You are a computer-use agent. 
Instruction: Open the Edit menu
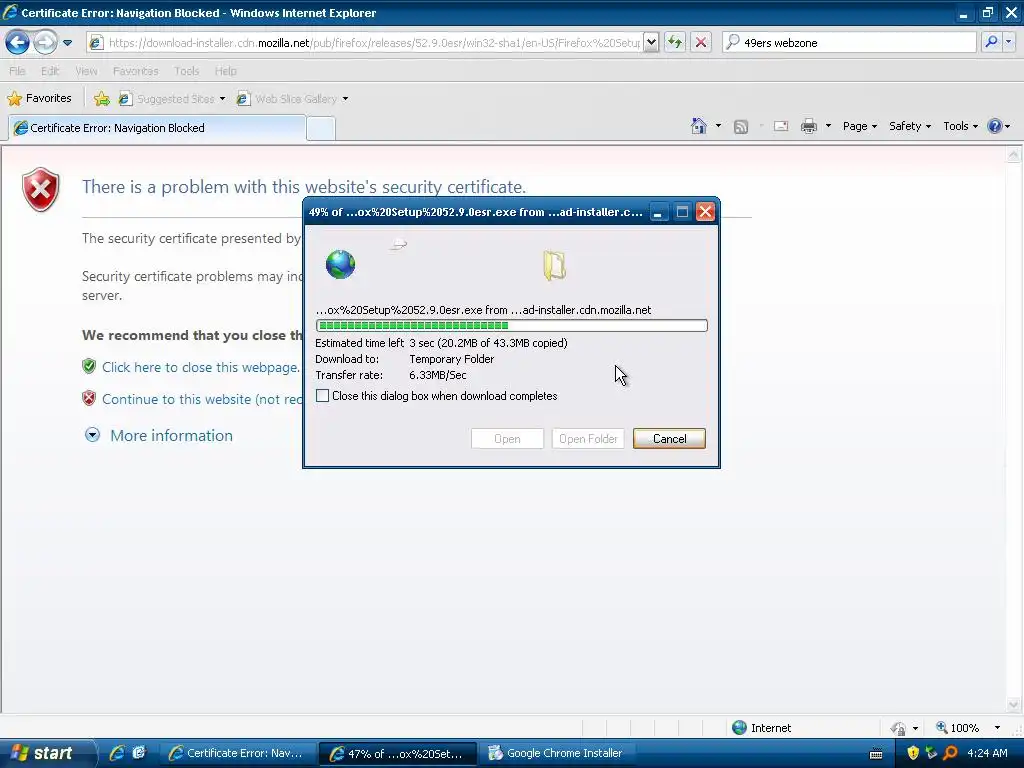(50, 71)
